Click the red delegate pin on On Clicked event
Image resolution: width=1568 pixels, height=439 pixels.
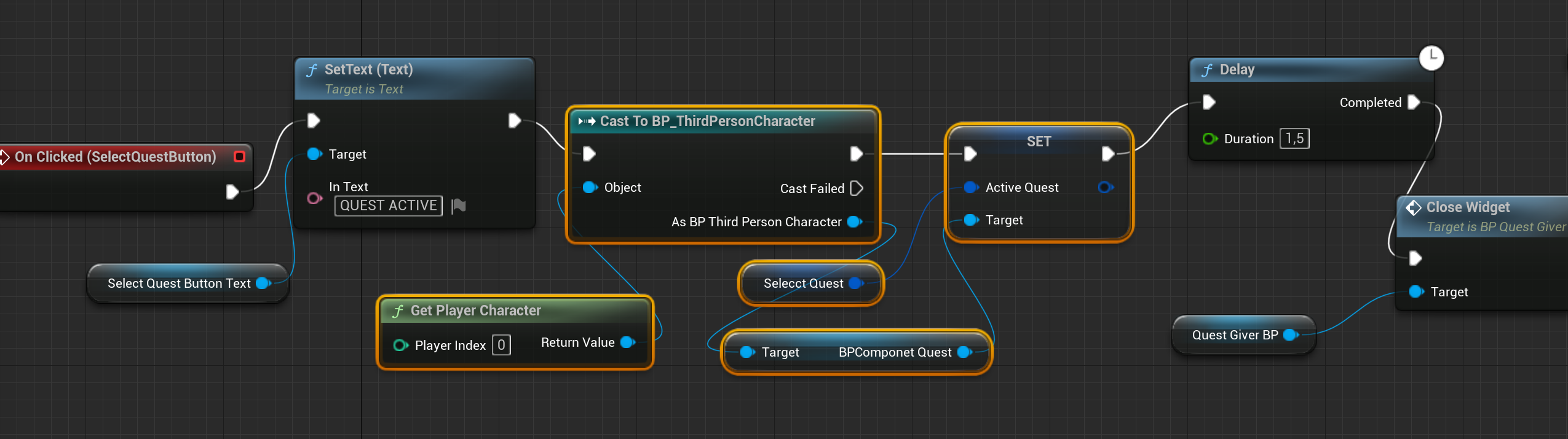tap(239, 157)
